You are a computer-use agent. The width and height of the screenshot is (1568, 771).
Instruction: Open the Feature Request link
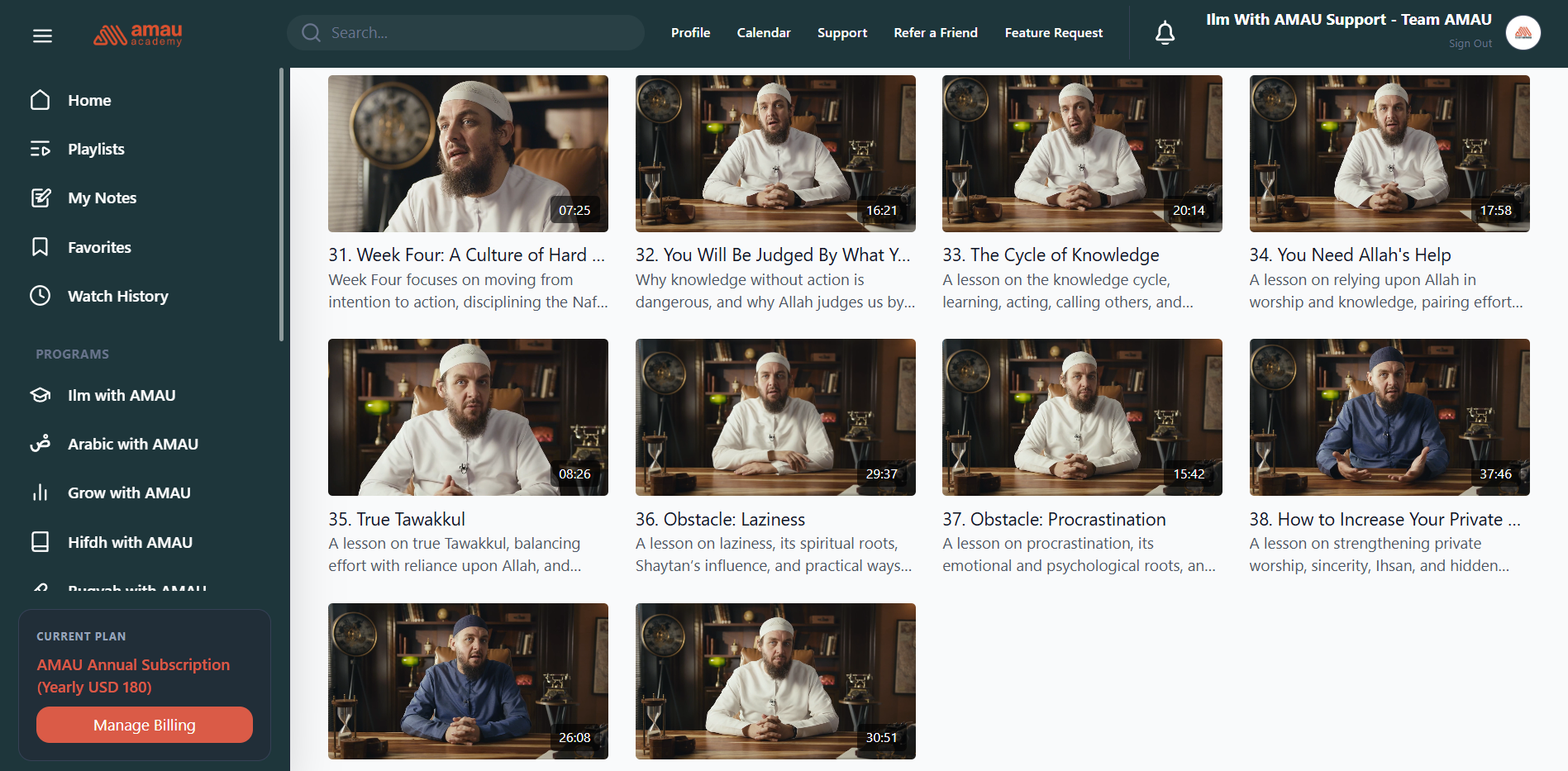tap(1053, 33)
